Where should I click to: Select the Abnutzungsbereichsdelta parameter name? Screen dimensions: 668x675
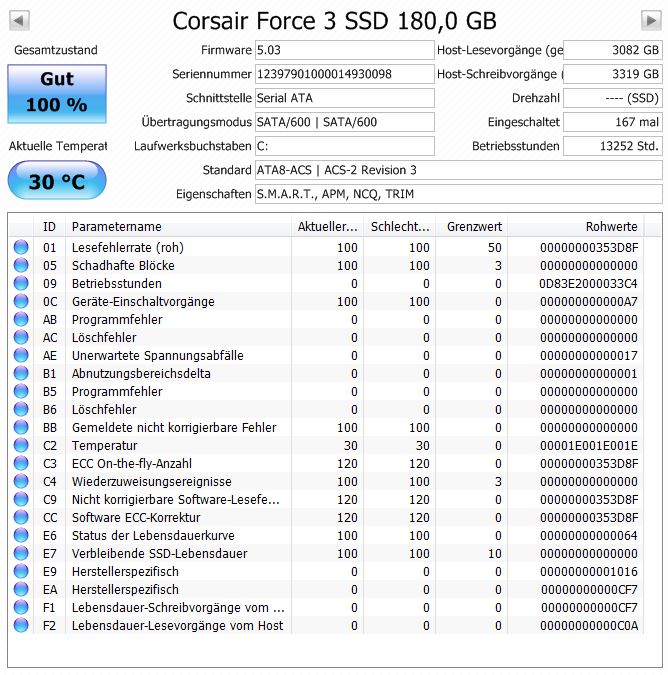(x=141, y=374)
